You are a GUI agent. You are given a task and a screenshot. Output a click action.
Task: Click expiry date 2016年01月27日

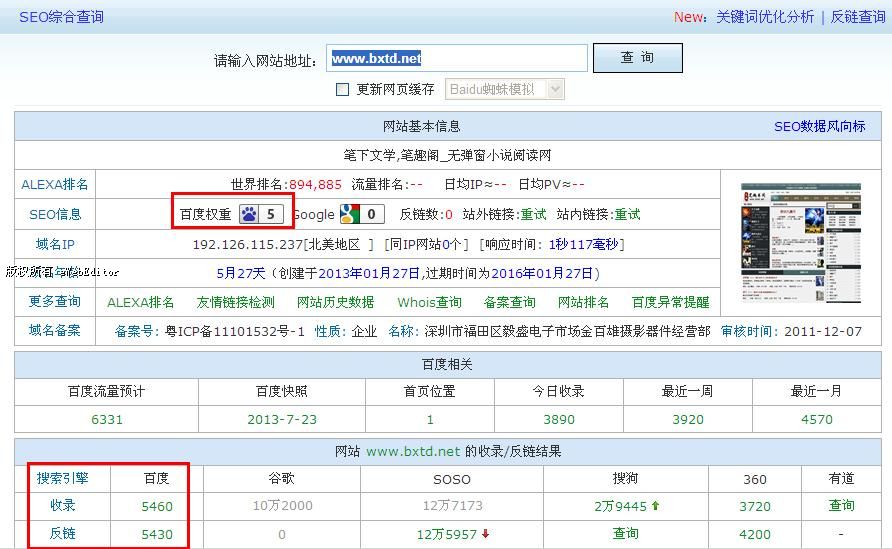[542, 274]
